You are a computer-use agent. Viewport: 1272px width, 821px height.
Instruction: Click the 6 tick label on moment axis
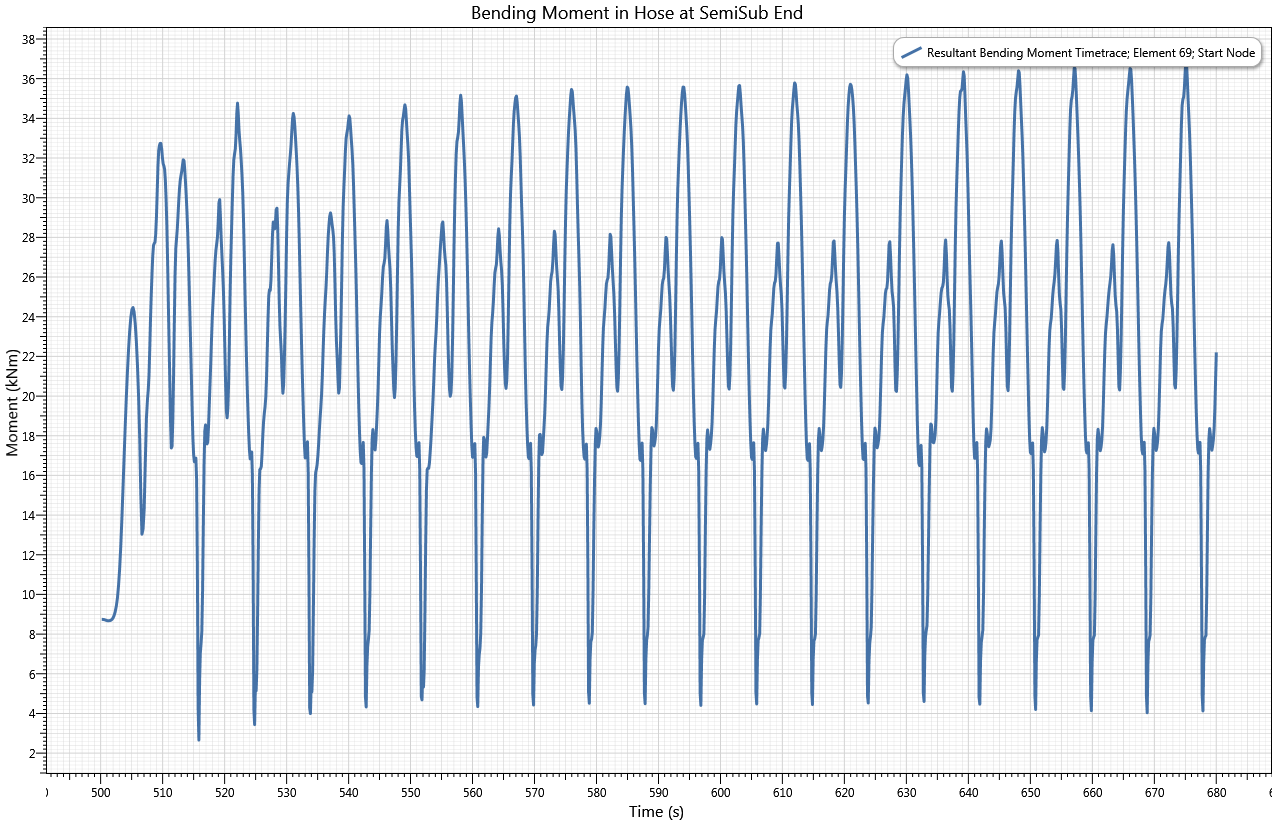(33, 674)
